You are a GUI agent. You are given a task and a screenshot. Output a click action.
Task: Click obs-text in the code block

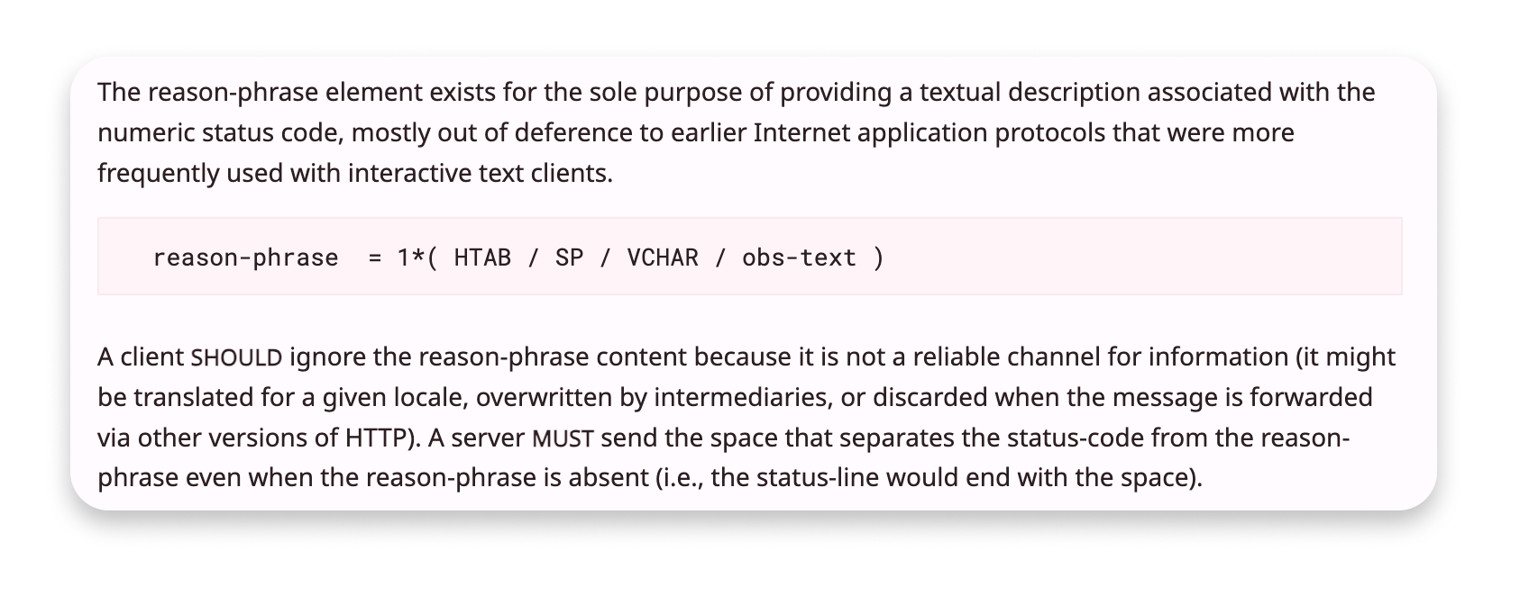(x=799, y=258)
